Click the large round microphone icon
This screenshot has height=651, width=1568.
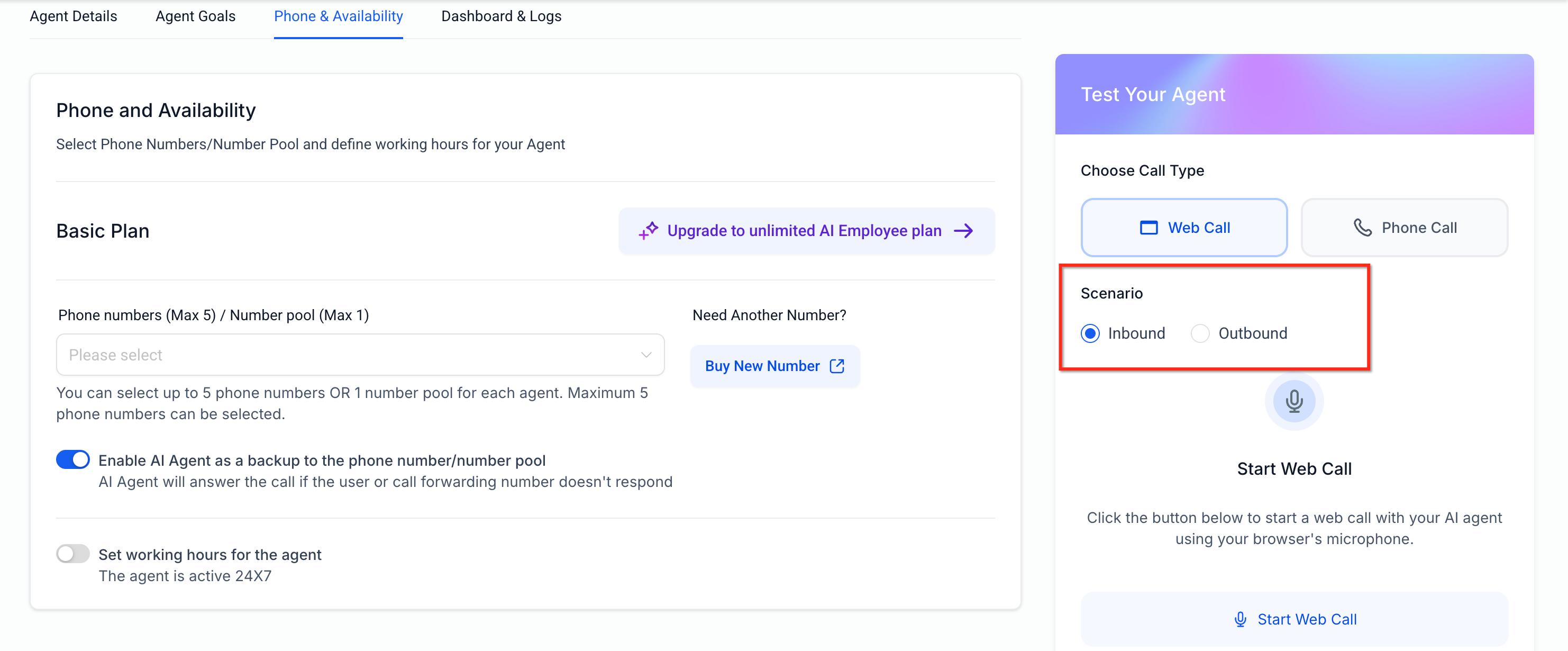[x=1294, y=401]
